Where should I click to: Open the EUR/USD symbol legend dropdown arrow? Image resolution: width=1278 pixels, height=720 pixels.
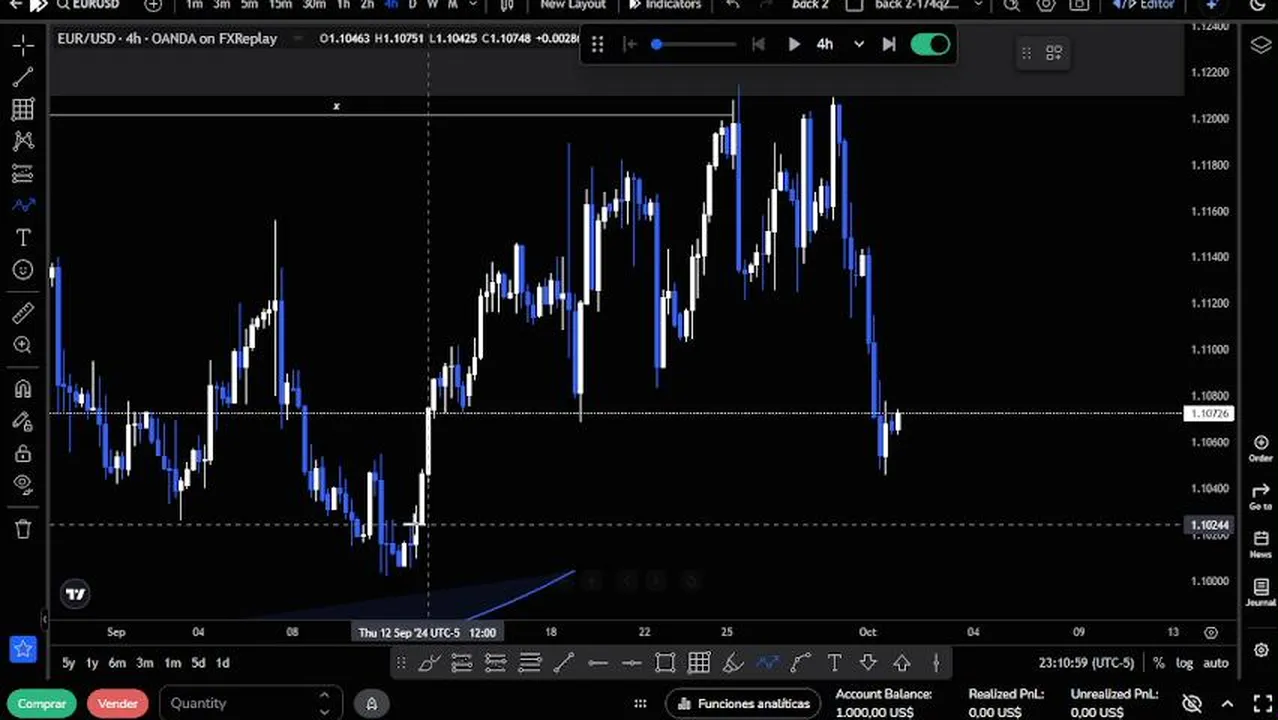[x=297, y=39]
